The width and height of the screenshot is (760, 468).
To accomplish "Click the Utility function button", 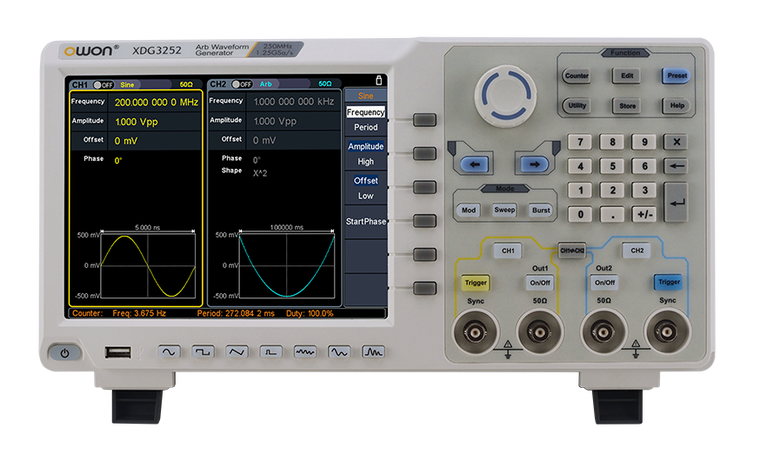I will [577, 106].
